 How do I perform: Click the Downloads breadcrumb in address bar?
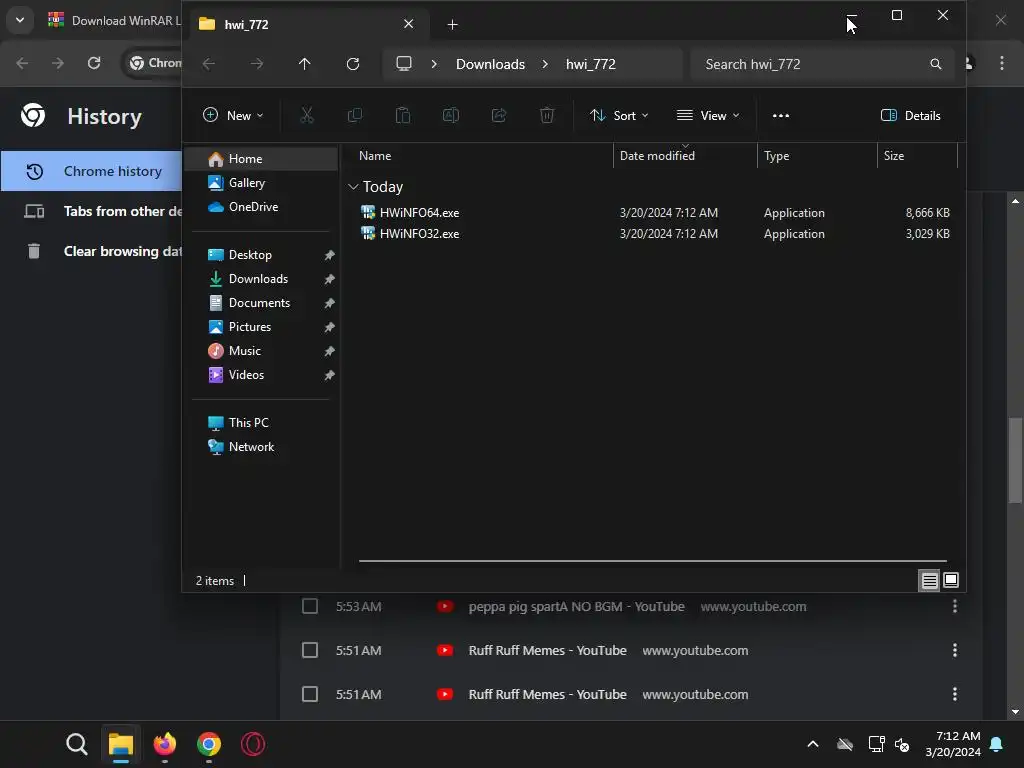[490, 64]
